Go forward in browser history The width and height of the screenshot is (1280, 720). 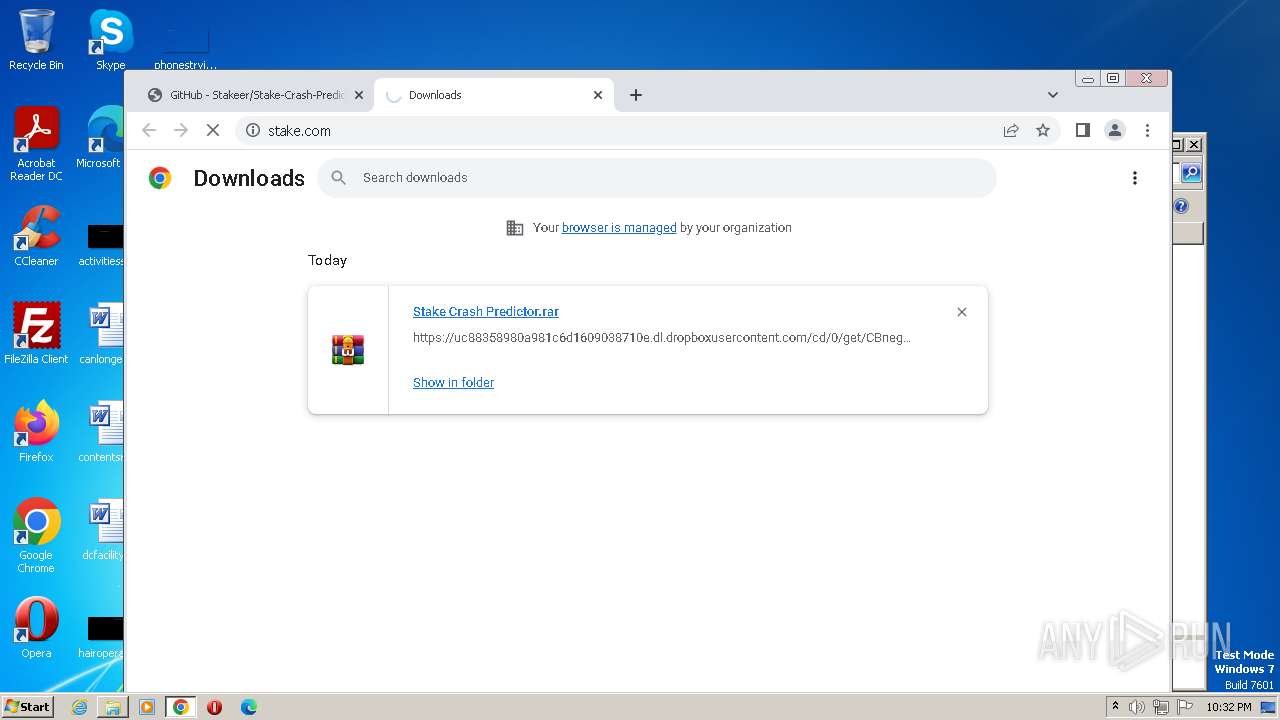pos(181,130)
